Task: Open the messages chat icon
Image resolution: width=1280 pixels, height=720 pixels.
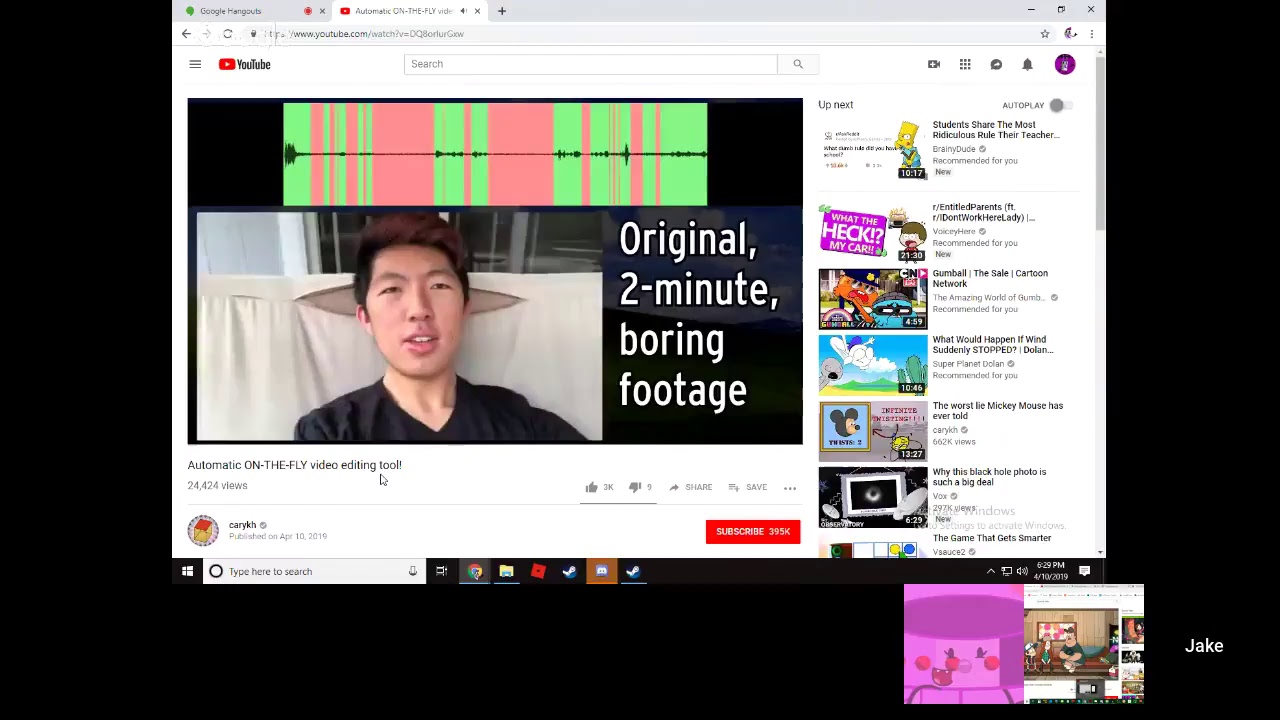Action: click(996, 64)
